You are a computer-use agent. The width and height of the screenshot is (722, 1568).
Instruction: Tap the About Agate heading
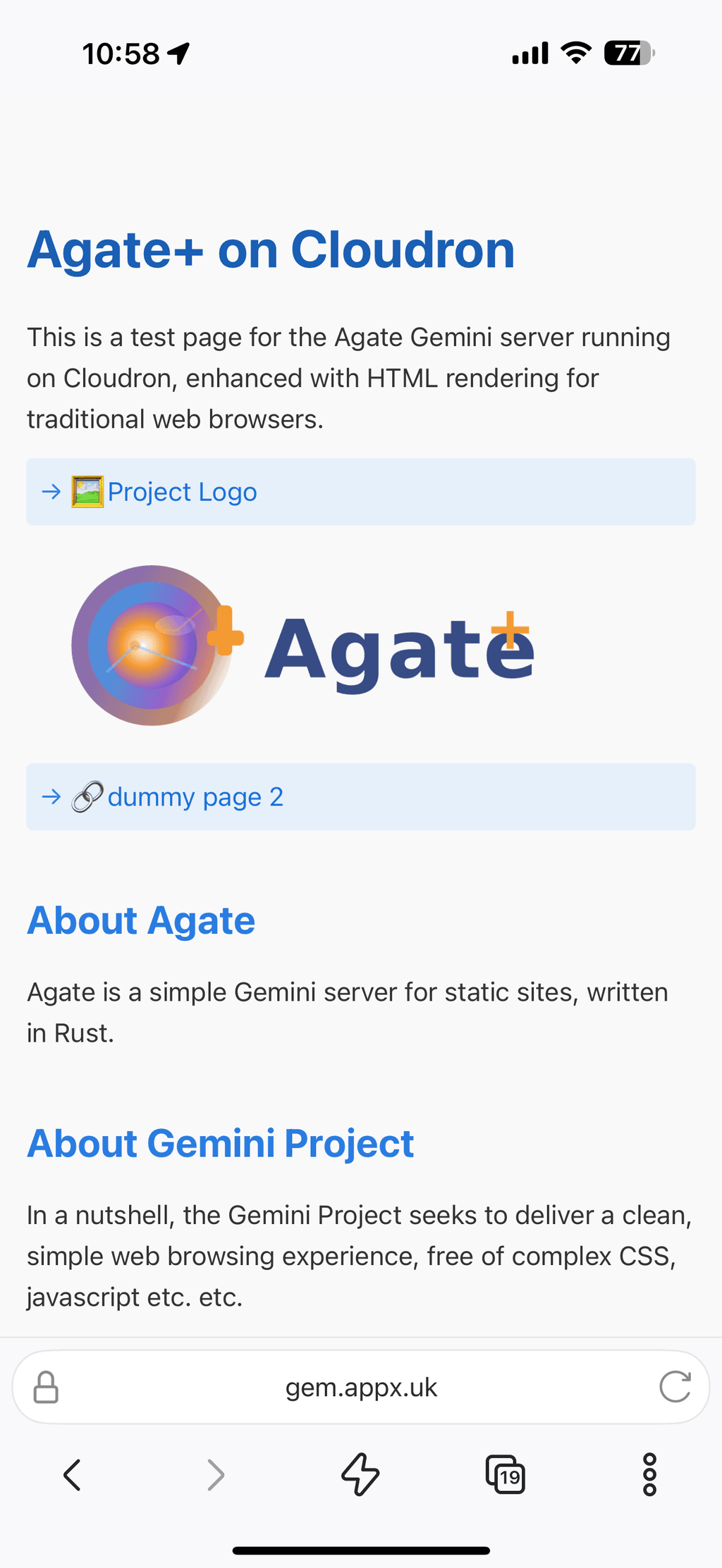[141, 920]
